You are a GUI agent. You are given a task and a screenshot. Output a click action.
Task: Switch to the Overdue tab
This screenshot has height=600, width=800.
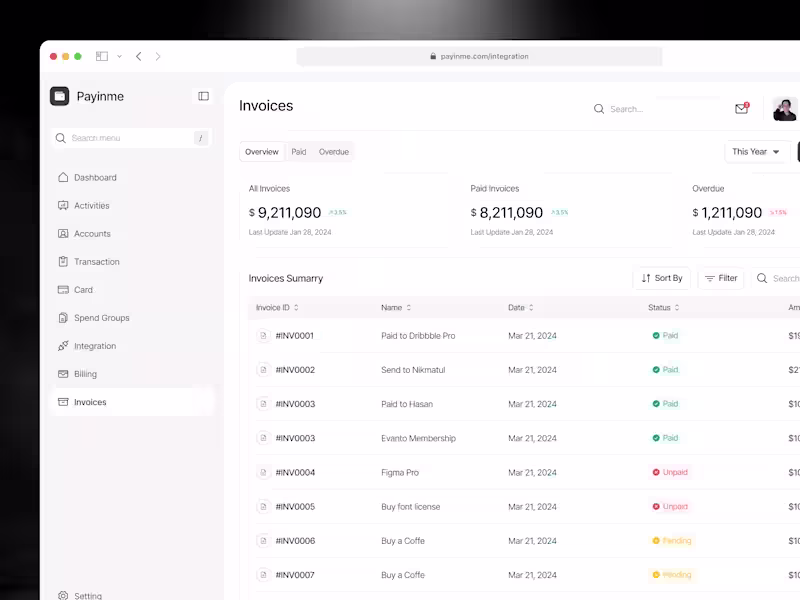(x=334, y=152)
